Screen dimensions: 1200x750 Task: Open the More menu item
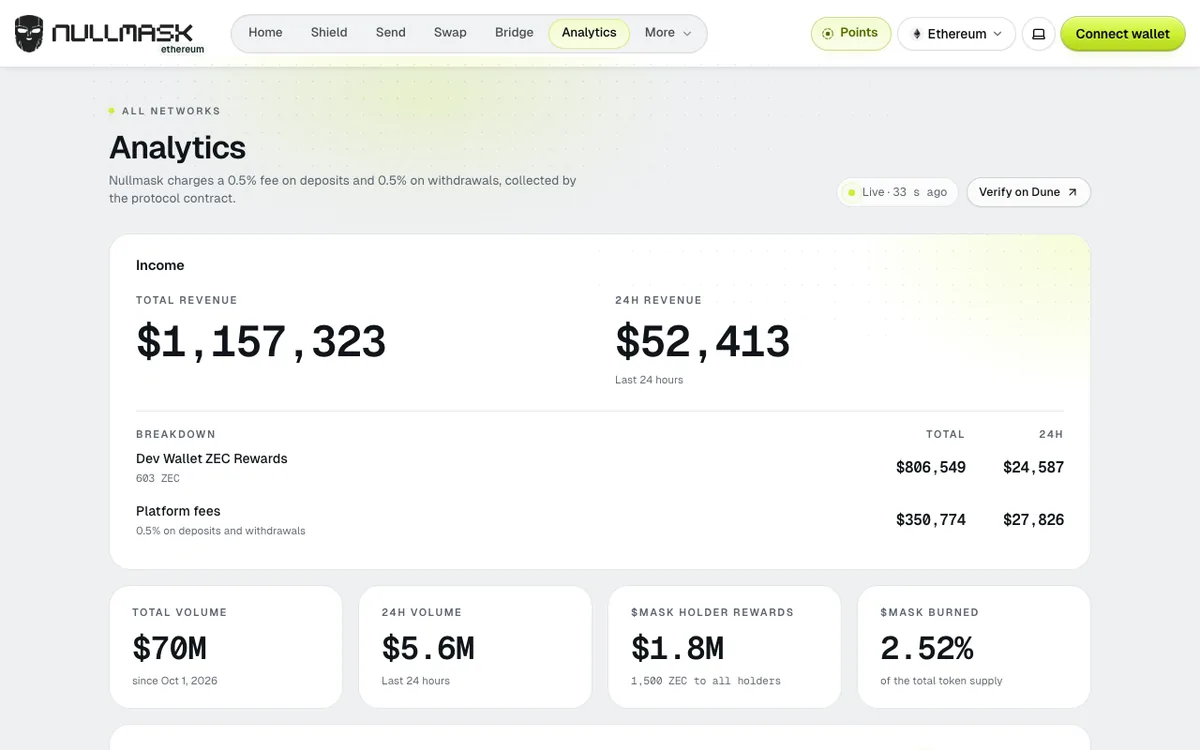pyautogui.click(x=668, y=33)
